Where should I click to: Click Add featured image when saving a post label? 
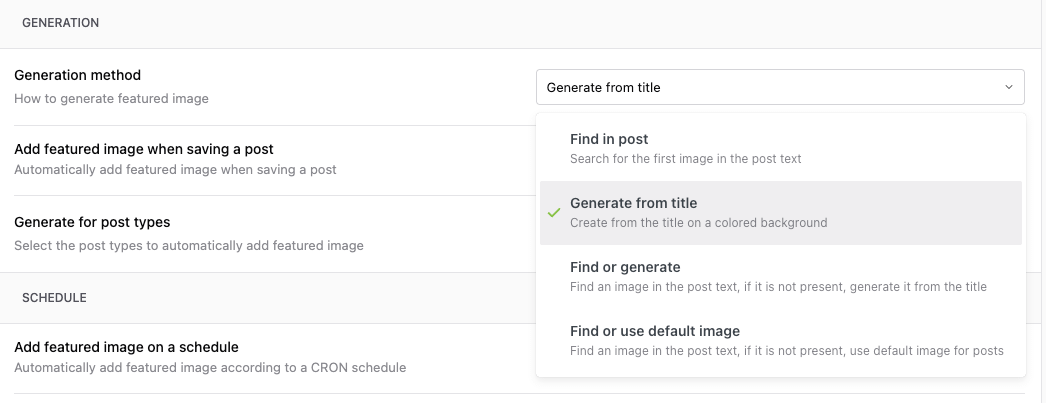point(144,149)
